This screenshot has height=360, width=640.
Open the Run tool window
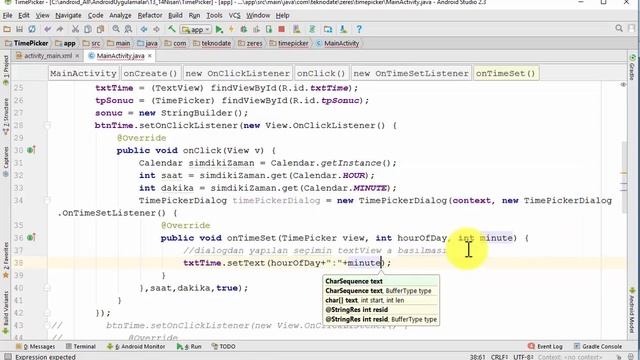(x=189, y=347)
